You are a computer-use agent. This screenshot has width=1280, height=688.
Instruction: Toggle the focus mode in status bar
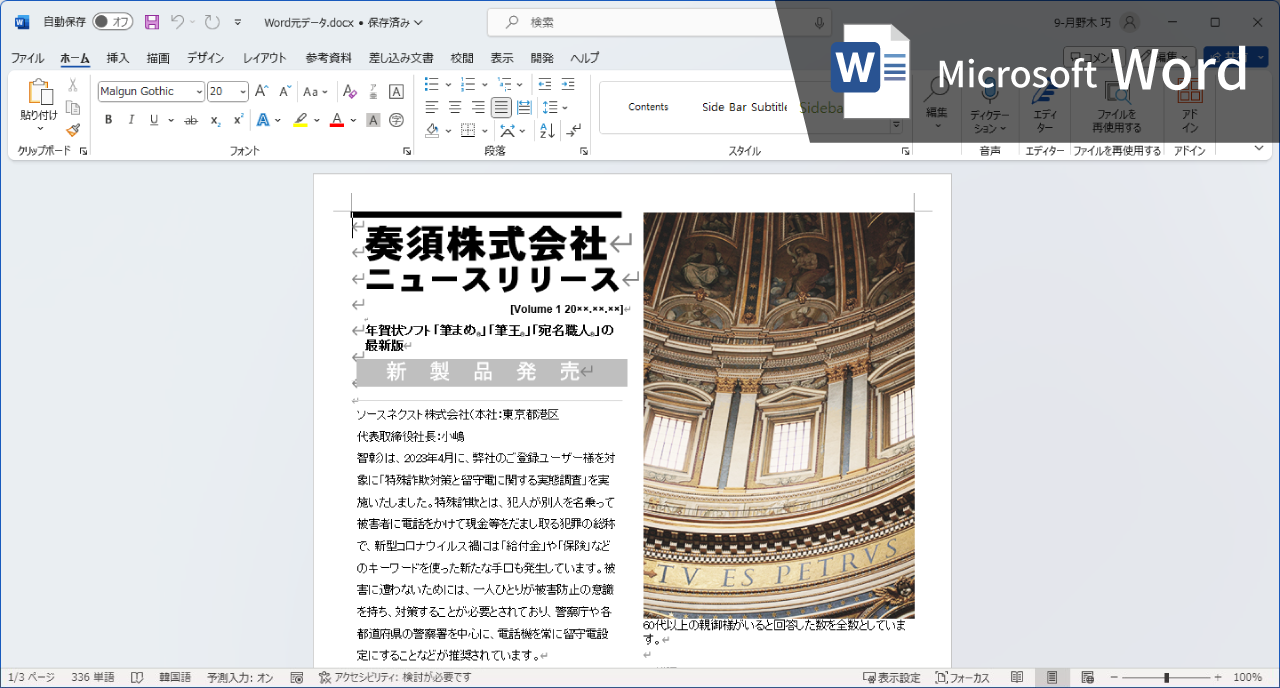pyautogui.click(x=961, y=677)
